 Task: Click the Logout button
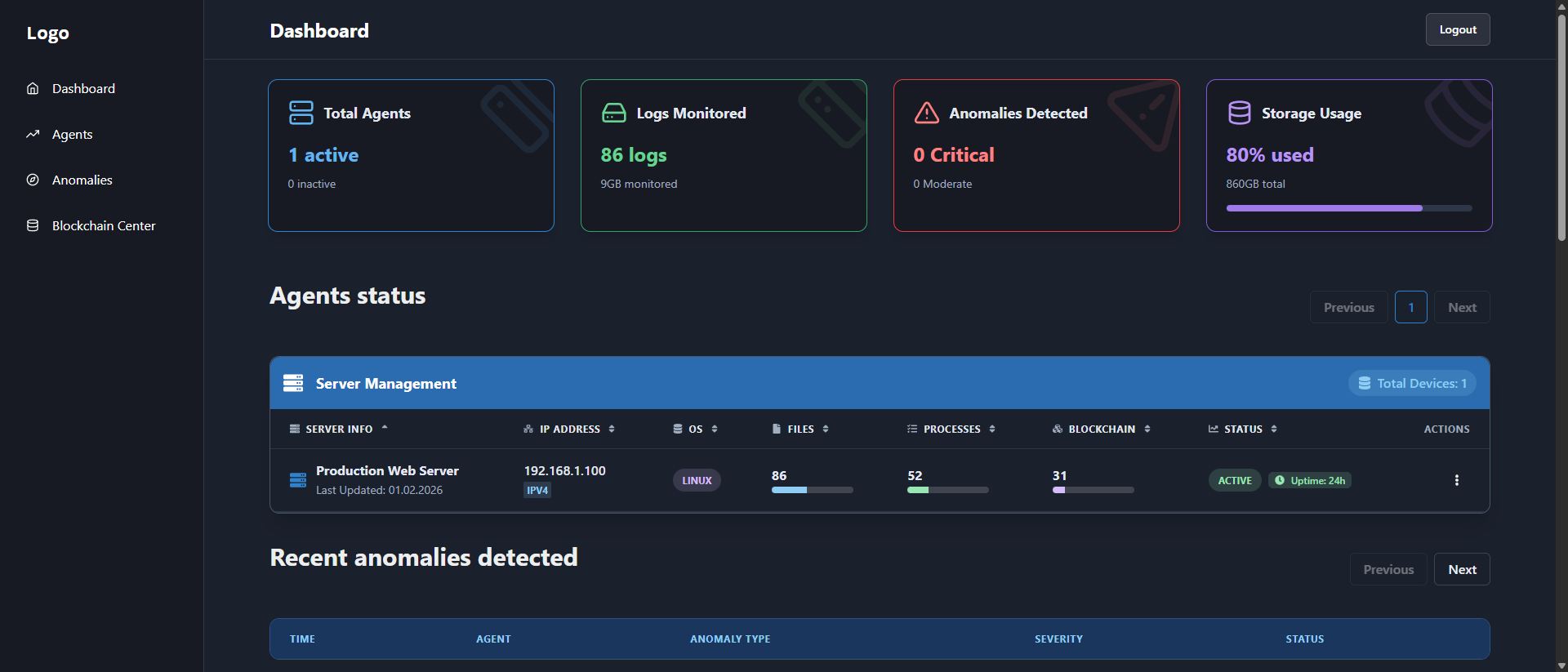pyautogui.click(x=1458, y=29)
